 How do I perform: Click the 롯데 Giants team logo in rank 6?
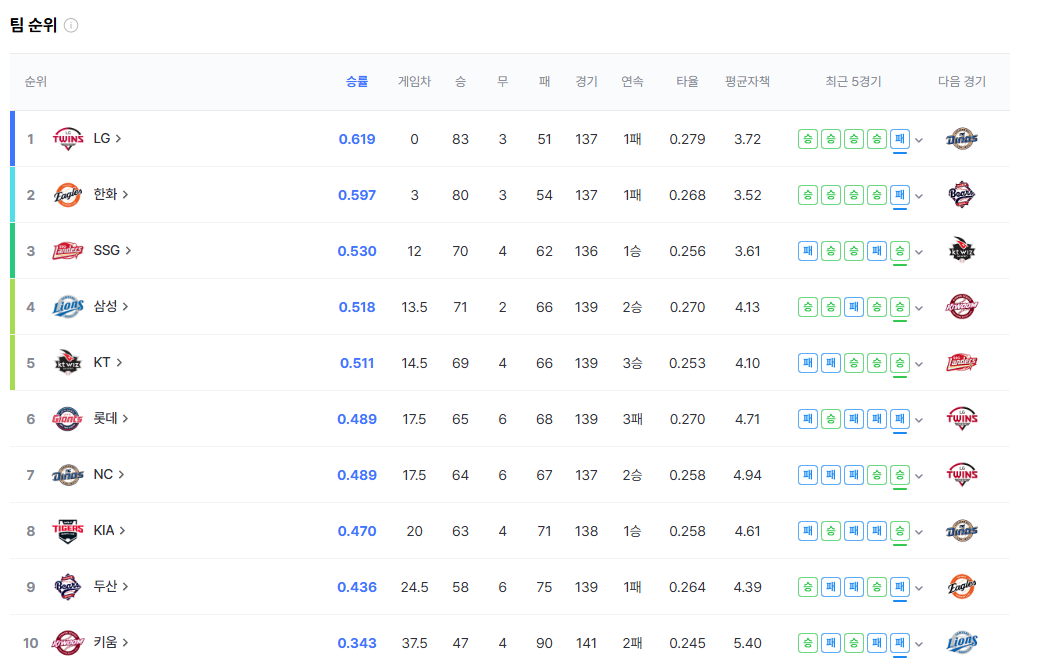click(x=68, y=419)
